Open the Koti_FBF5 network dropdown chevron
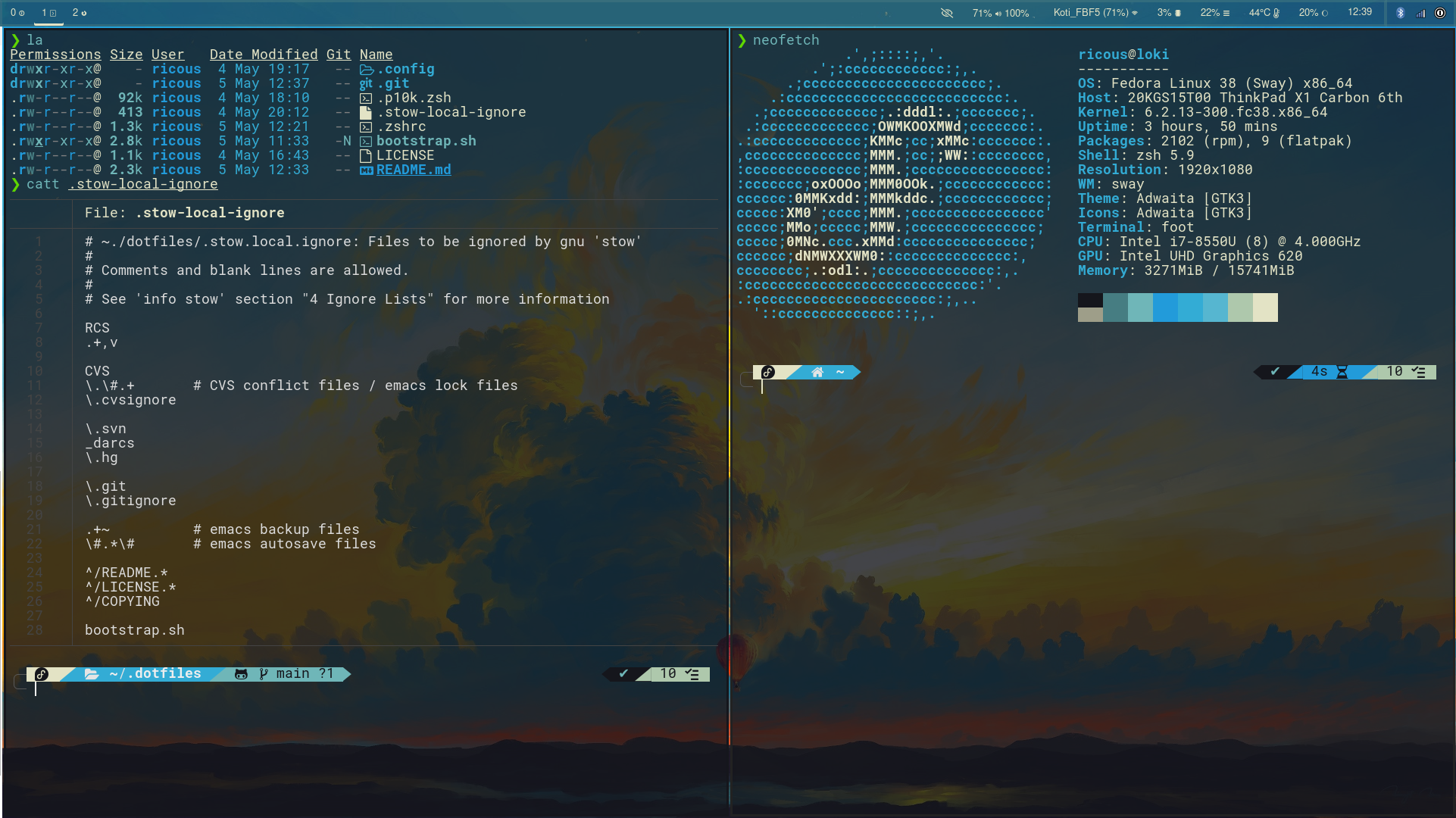 click(1136, 13)
